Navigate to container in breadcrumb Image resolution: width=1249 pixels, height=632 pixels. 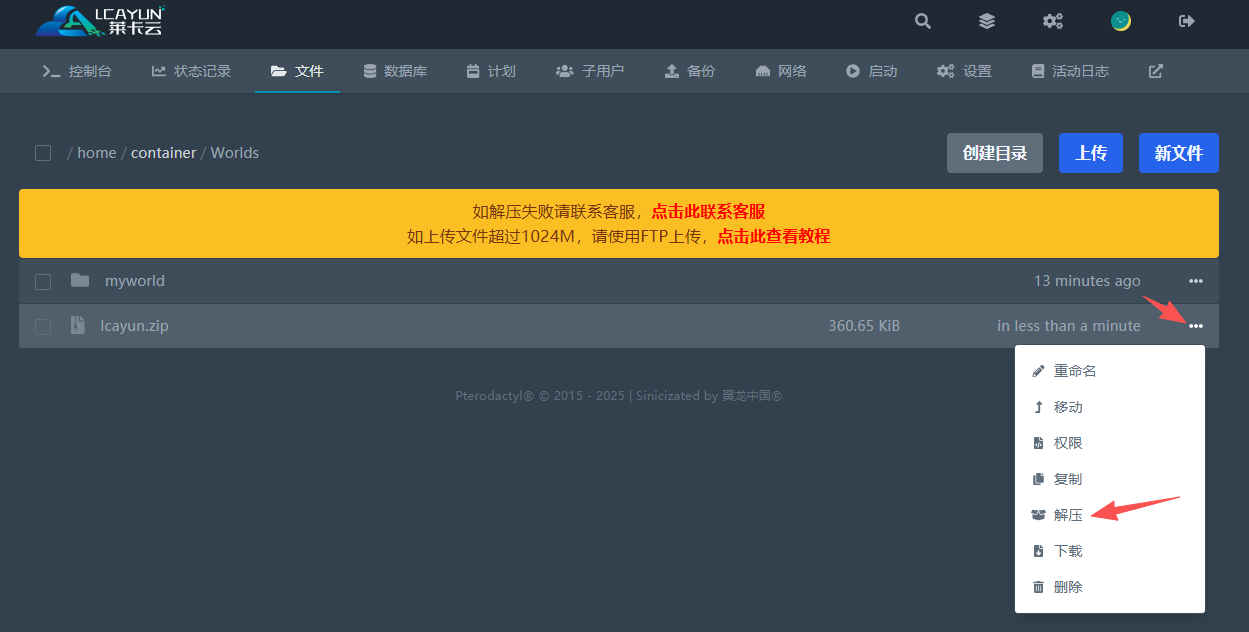pos(163,153)
